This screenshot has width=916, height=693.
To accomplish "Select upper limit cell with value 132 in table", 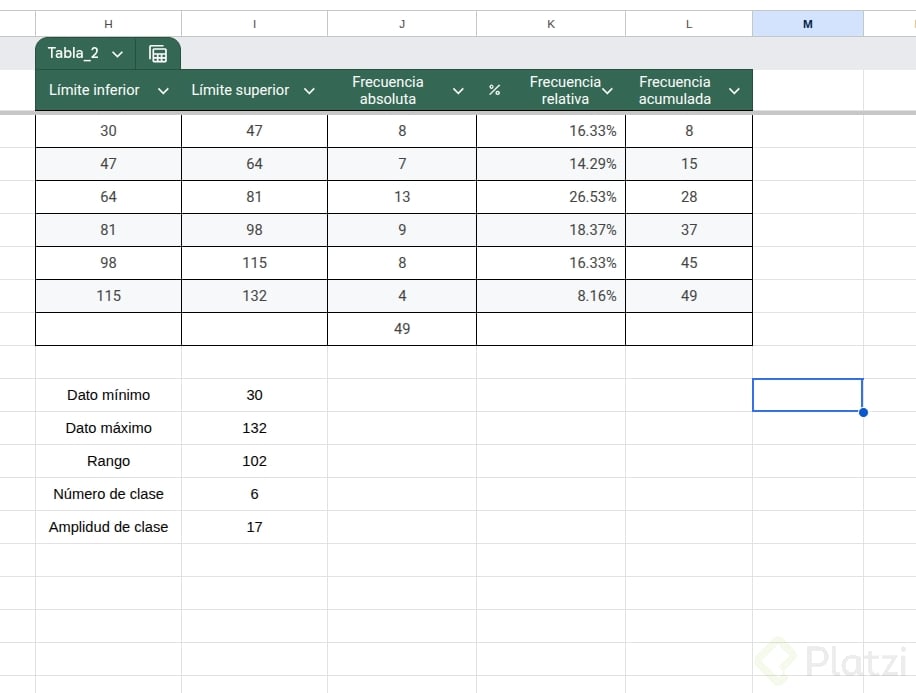I will (x=254, y=296).
